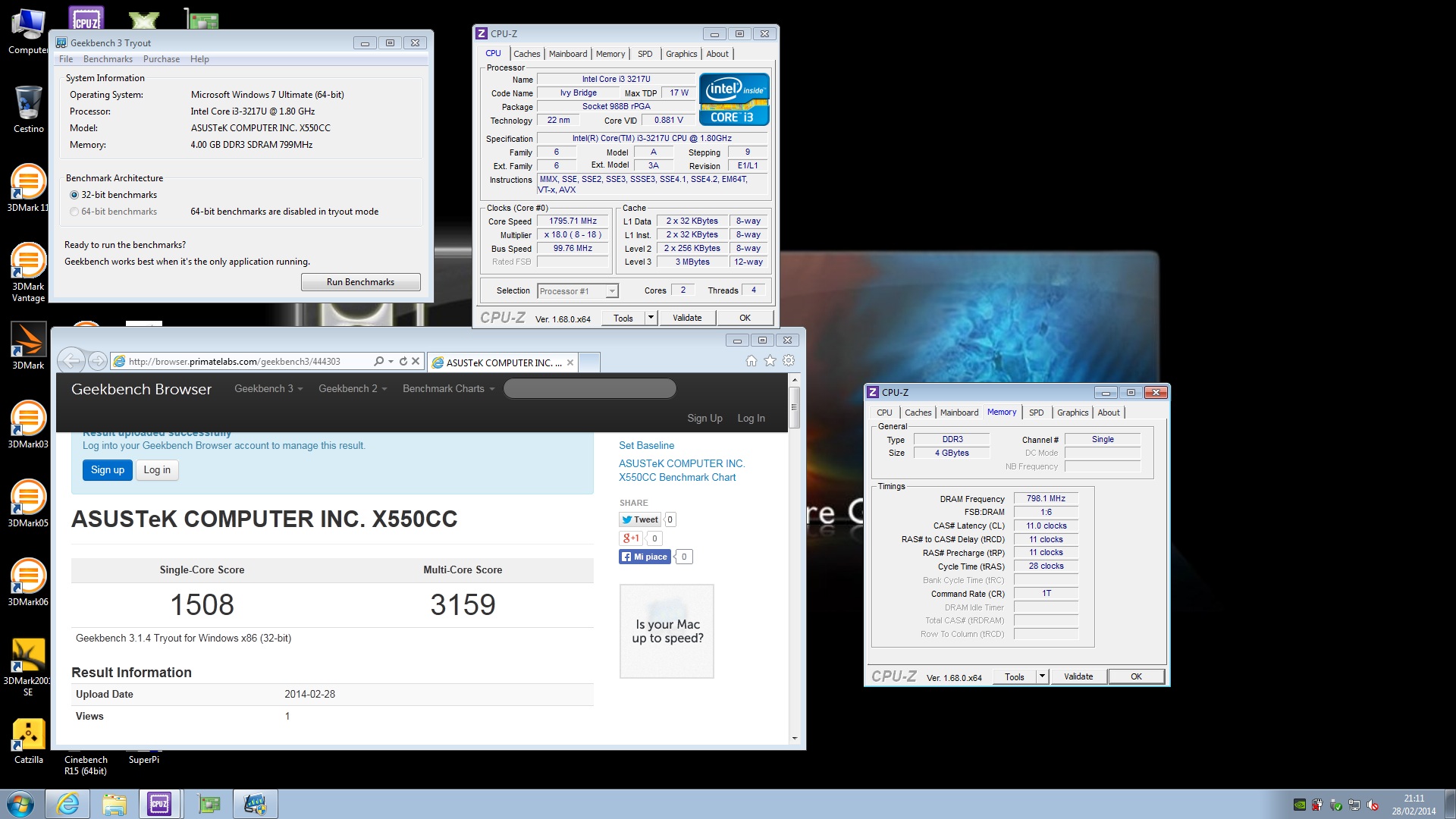
Task: Switch to Mainboard tab in upper CPU-Z window
Action: click(x=568, y=54)
